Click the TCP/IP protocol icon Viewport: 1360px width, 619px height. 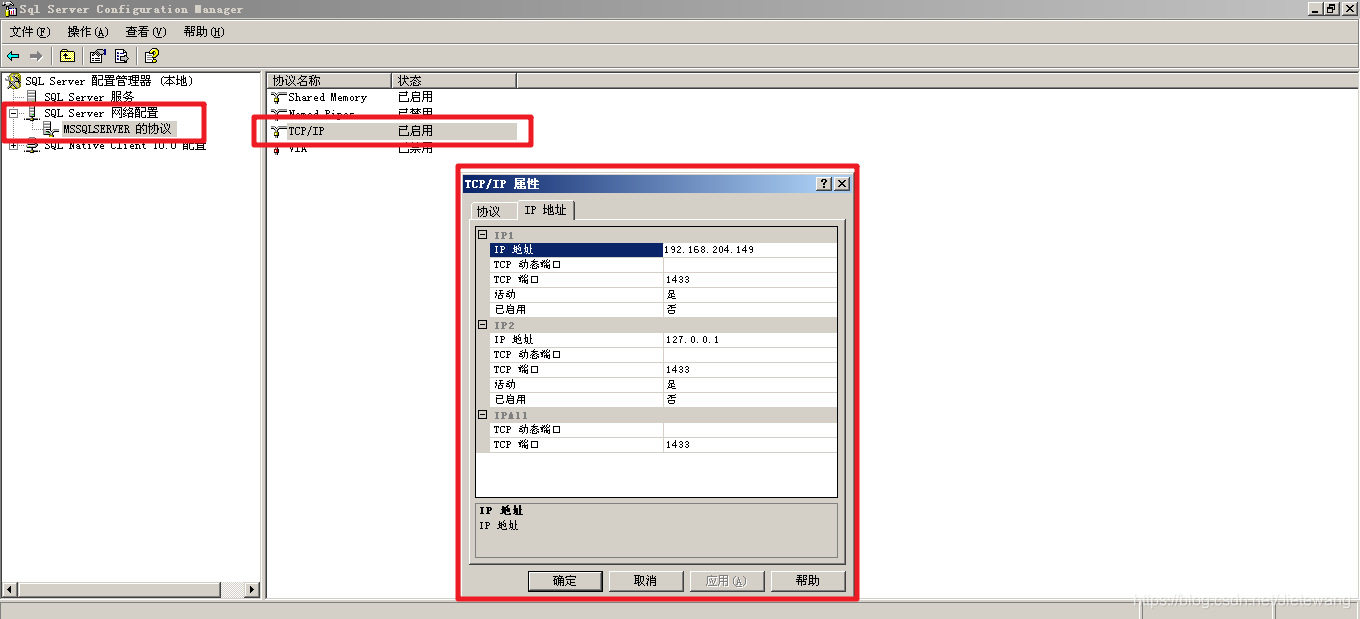279,131
